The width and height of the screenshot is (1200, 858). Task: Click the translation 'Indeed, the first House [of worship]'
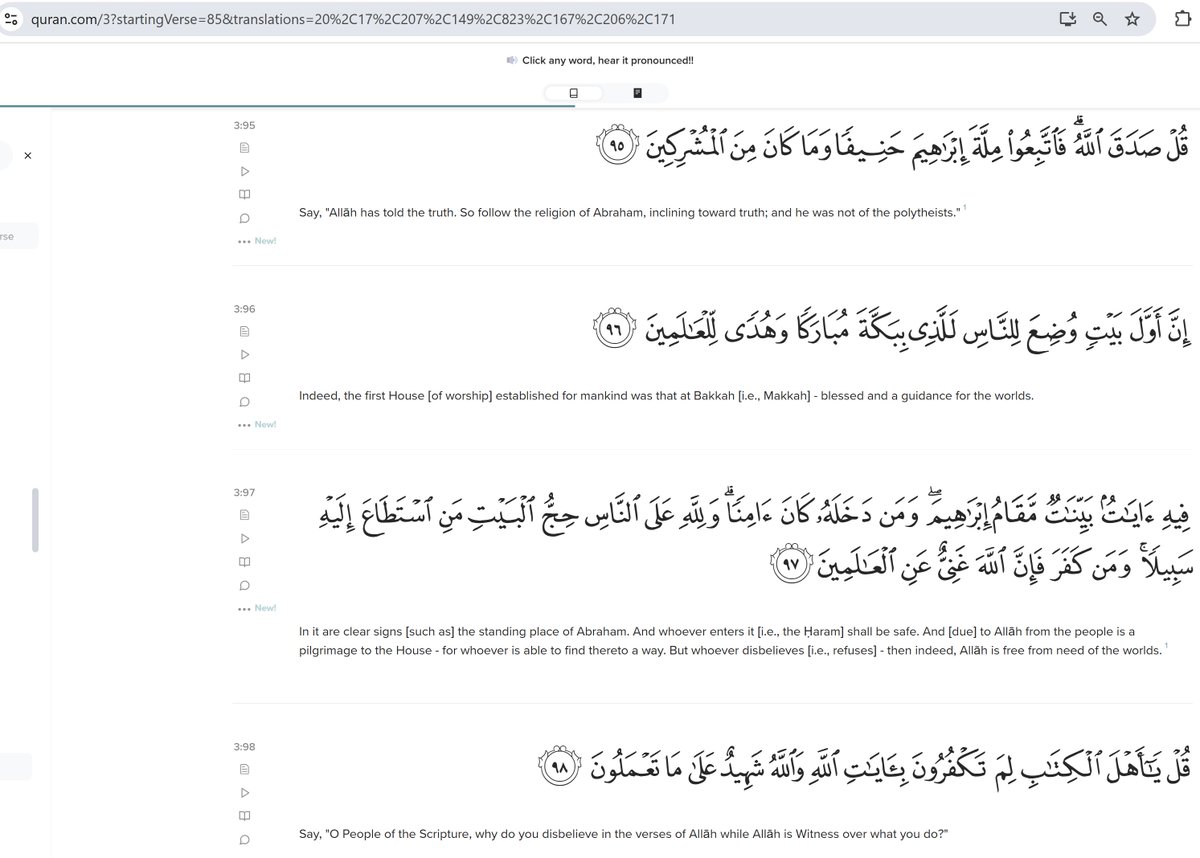(x=666, y=396)
